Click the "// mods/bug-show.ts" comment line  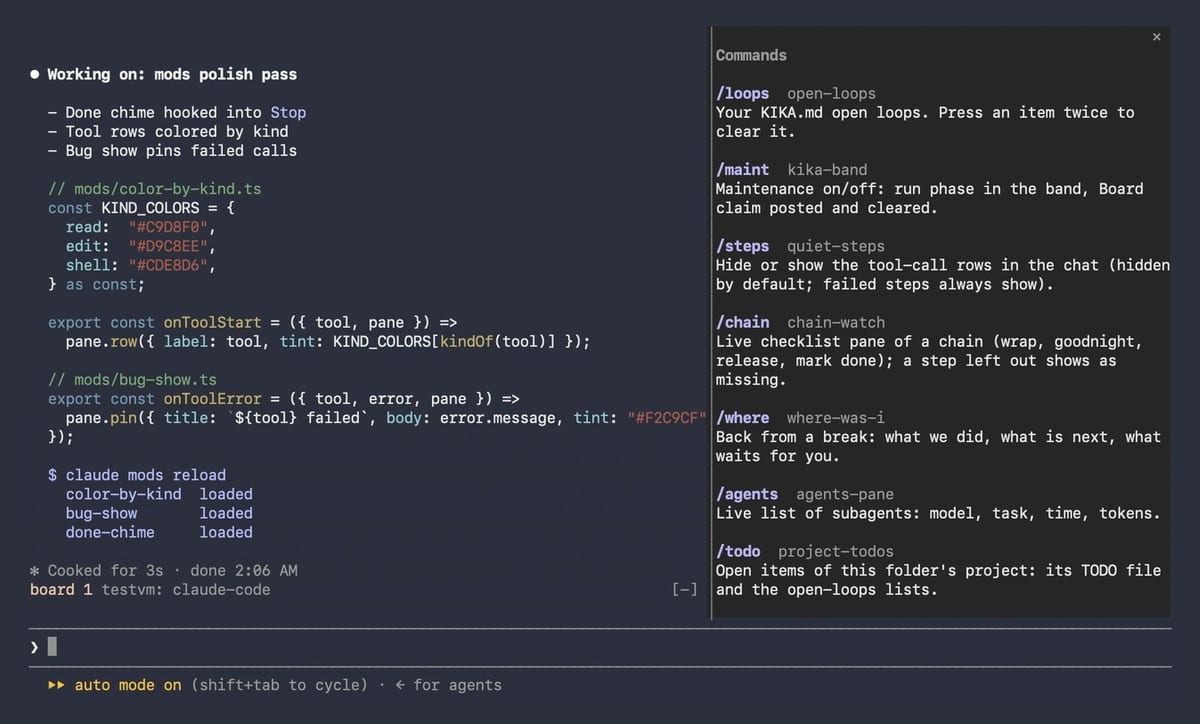pyautogui.click(x=133, y=380)
